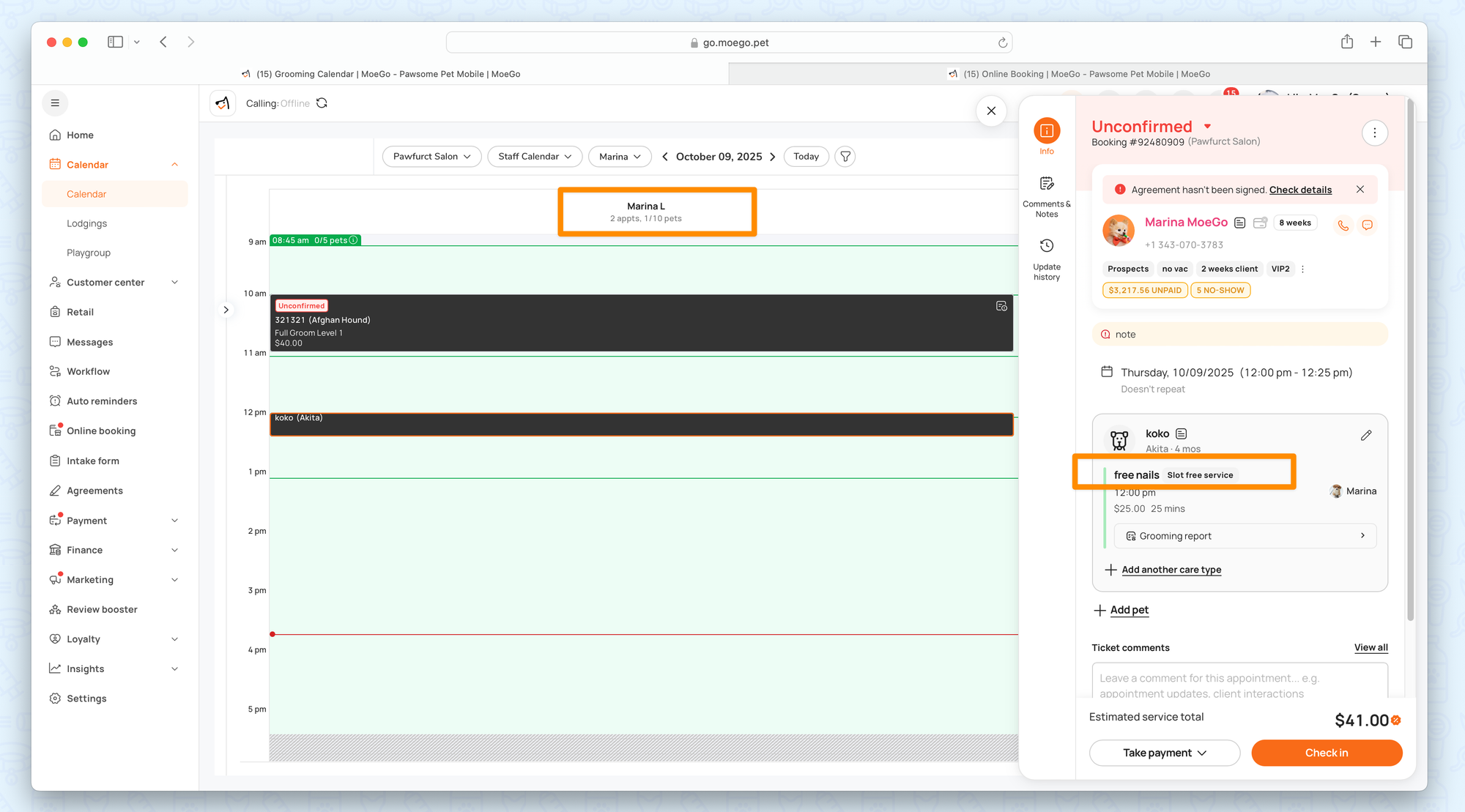Refresh the Calling status icon
The width and height of the screenshot is (1465, 812).
tap(322, 103)
